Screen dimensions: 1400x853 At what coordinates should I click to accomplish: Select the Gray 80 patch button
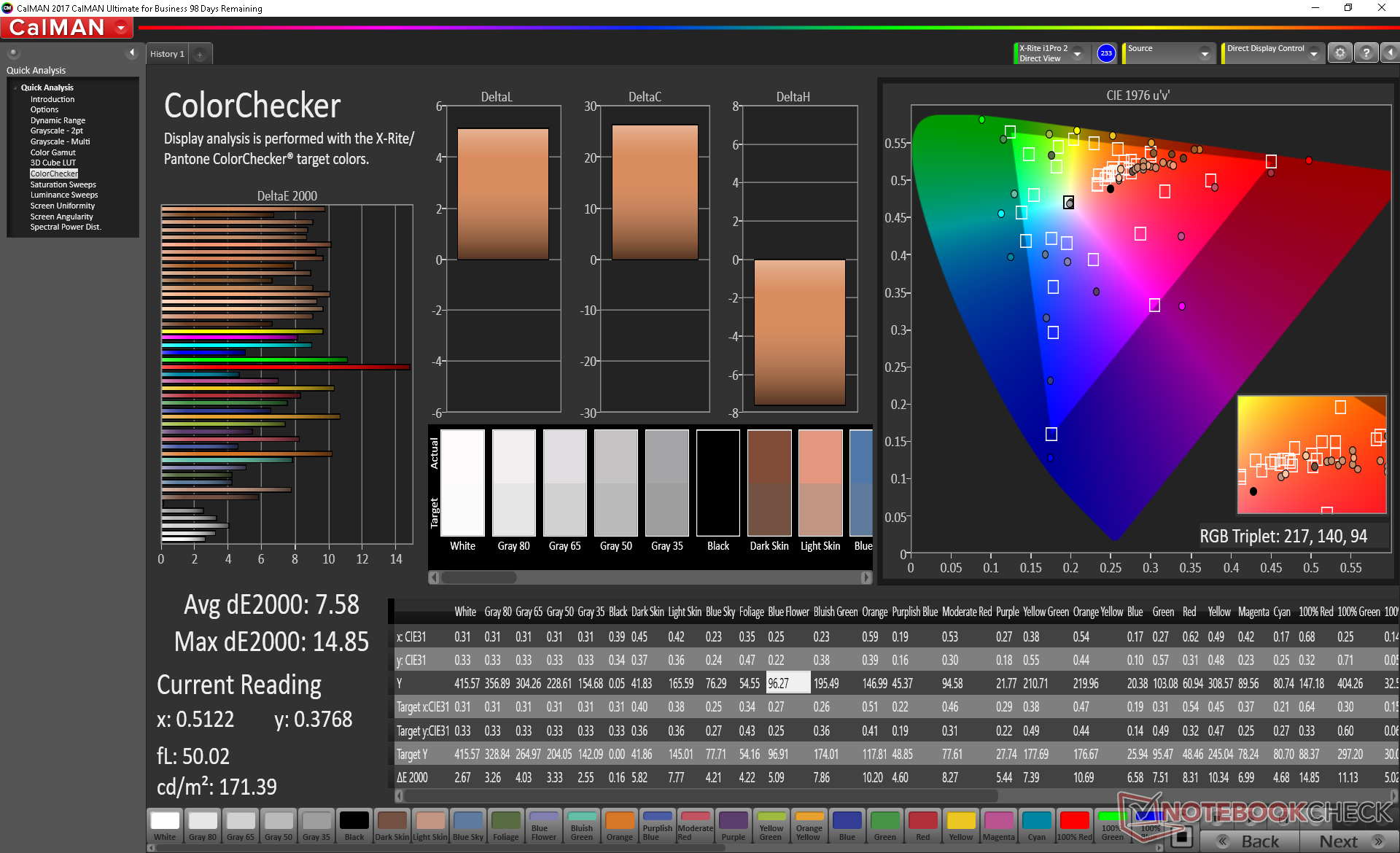[x=203, y=825]
